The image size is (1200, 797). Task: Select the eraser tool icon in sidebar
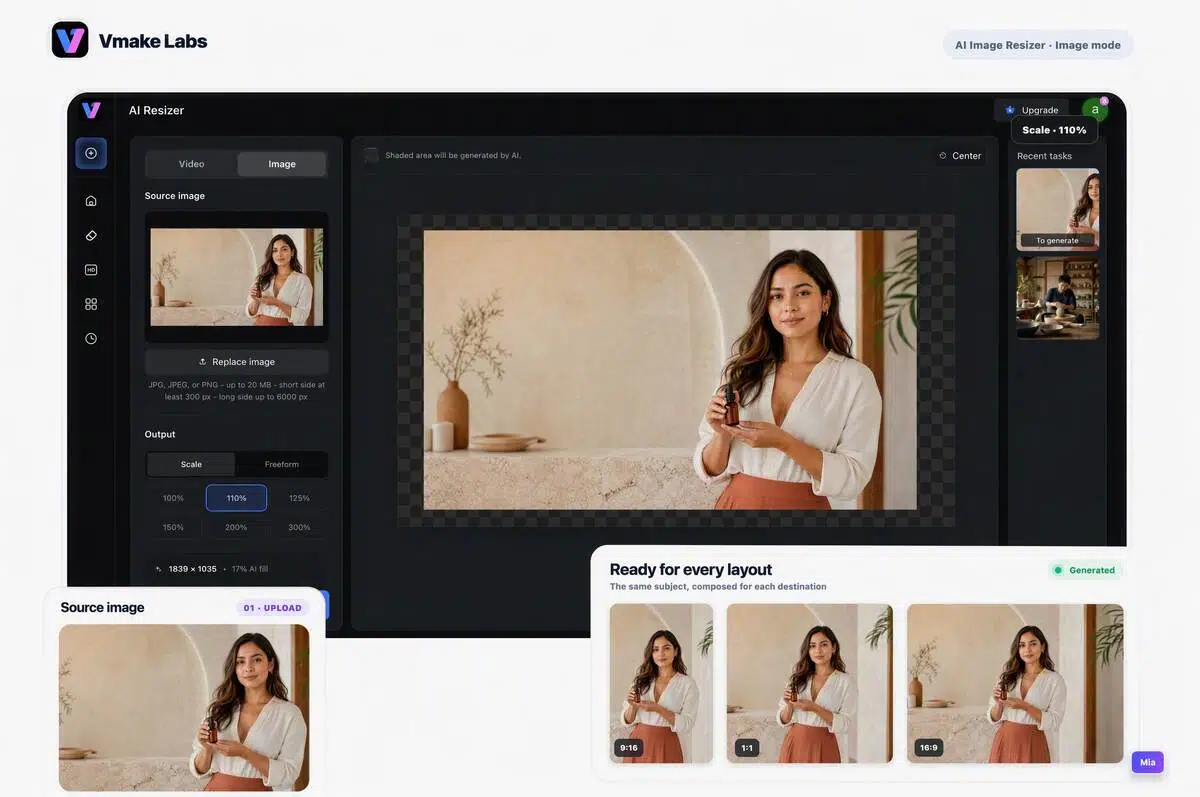91,235
